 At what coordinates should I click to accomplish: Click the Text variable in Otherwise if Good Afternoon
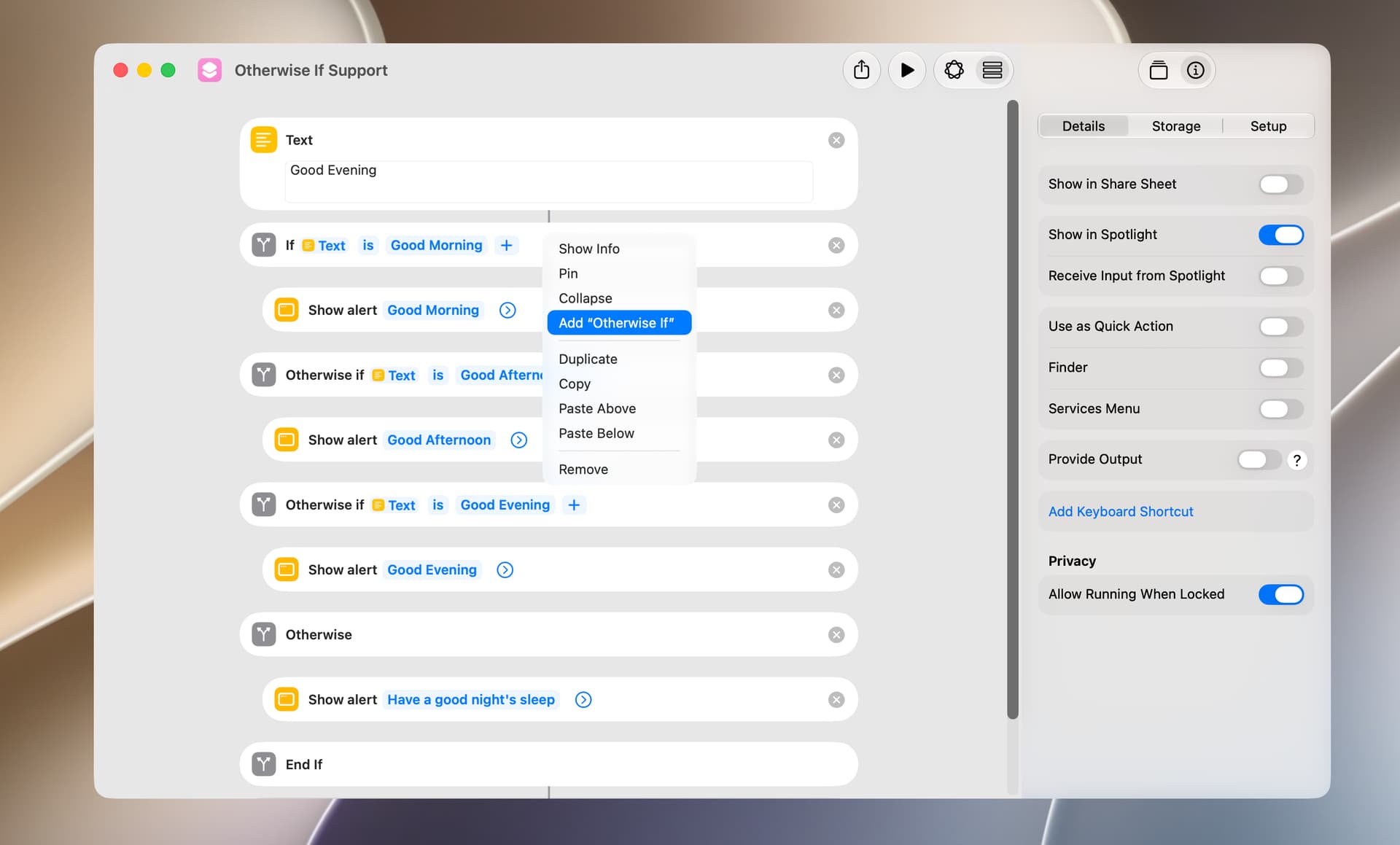pos(394,375)
